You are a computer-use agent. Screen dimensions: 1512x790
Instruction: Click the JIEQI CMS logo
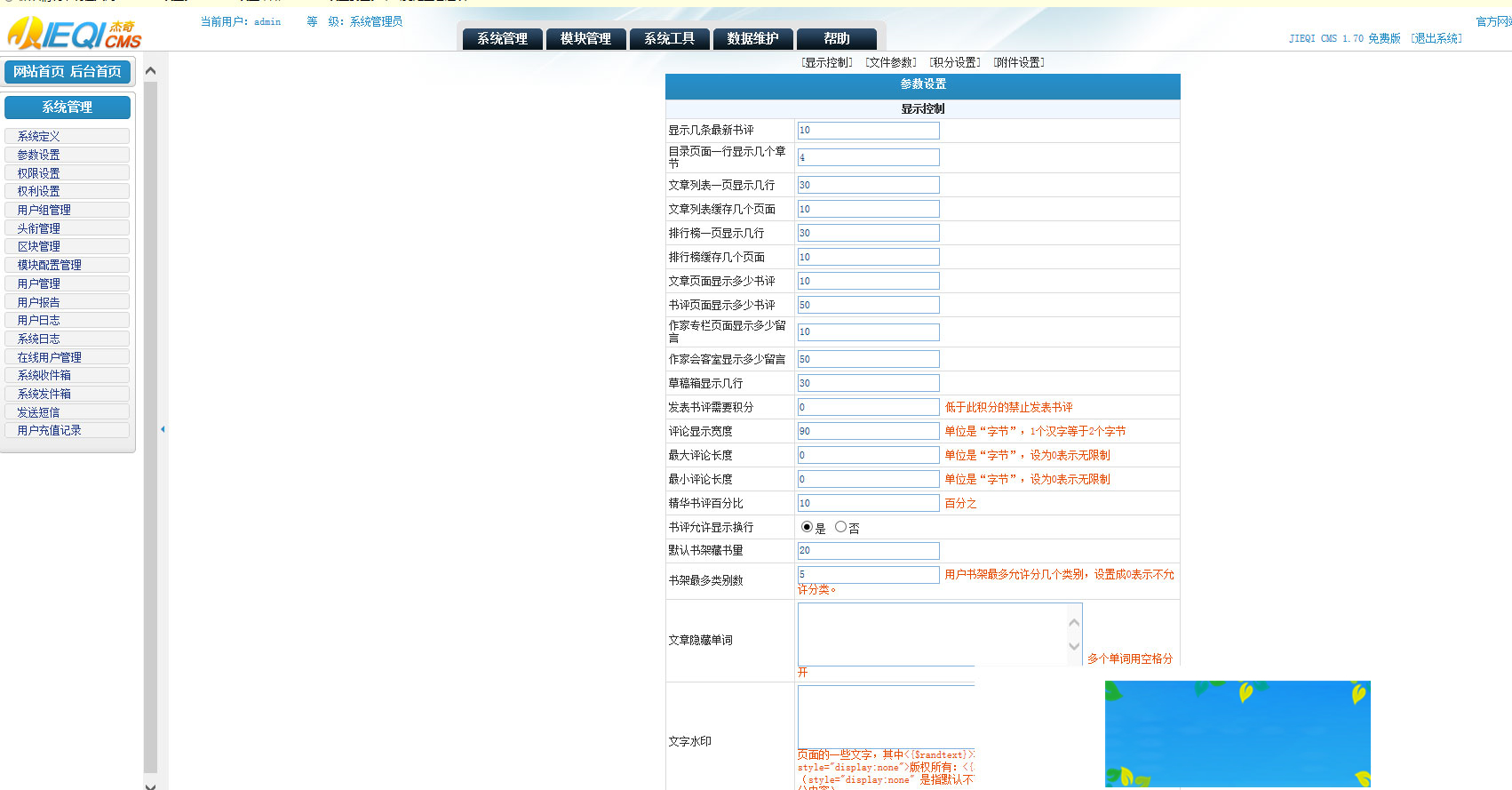[75, 34]
